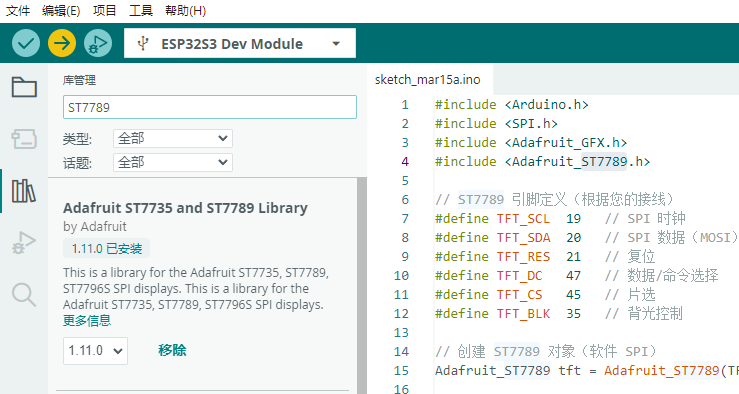The height and width of the screenshot is (394, 739).
Task: Open the 文件 menu
Action: [x=17, y=10]
